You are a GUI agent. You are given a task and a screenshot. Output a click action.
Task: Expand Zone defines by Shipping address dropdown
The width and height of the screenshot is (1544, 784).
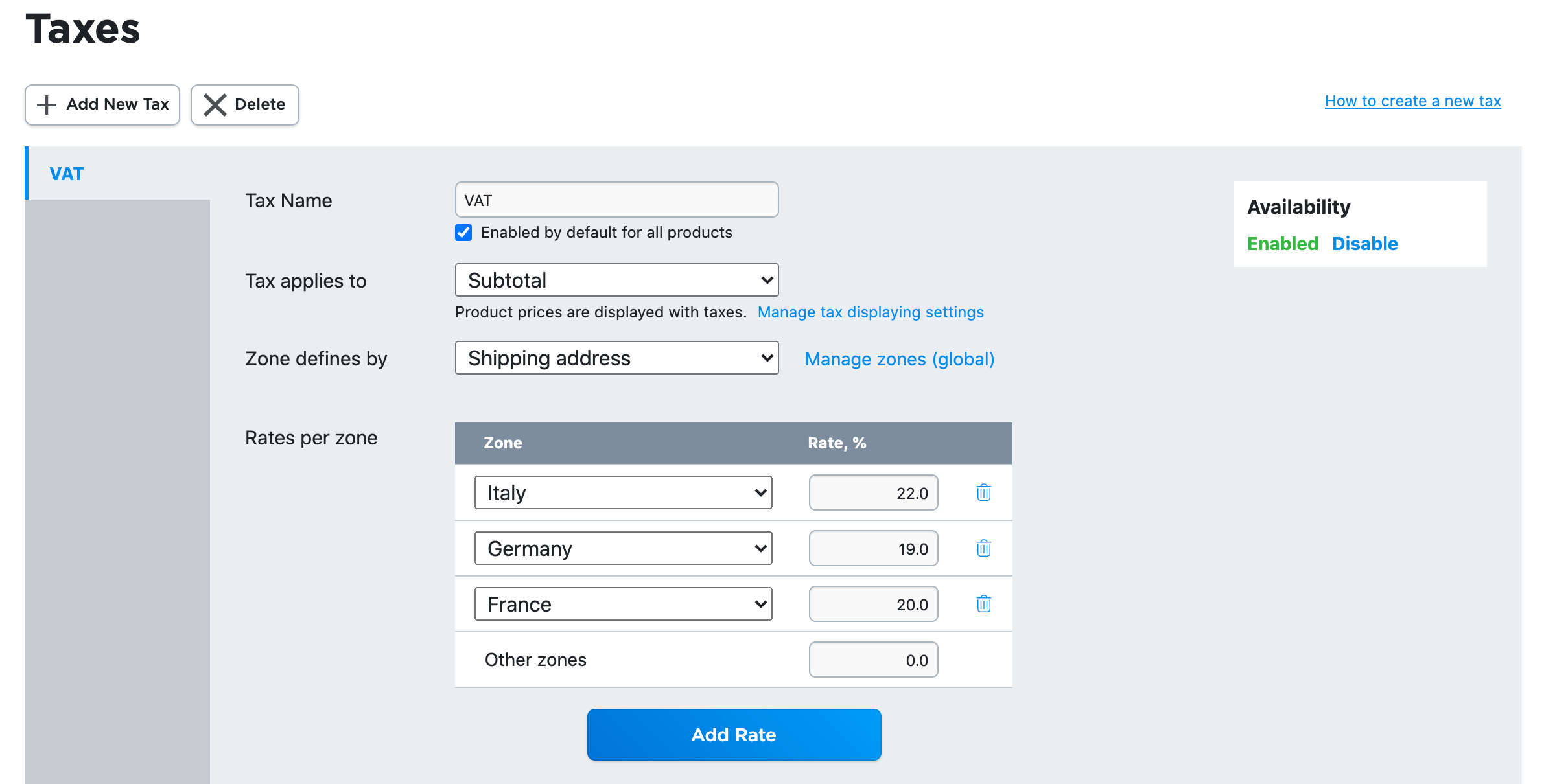pyautogui.click(x=616, y=358)
